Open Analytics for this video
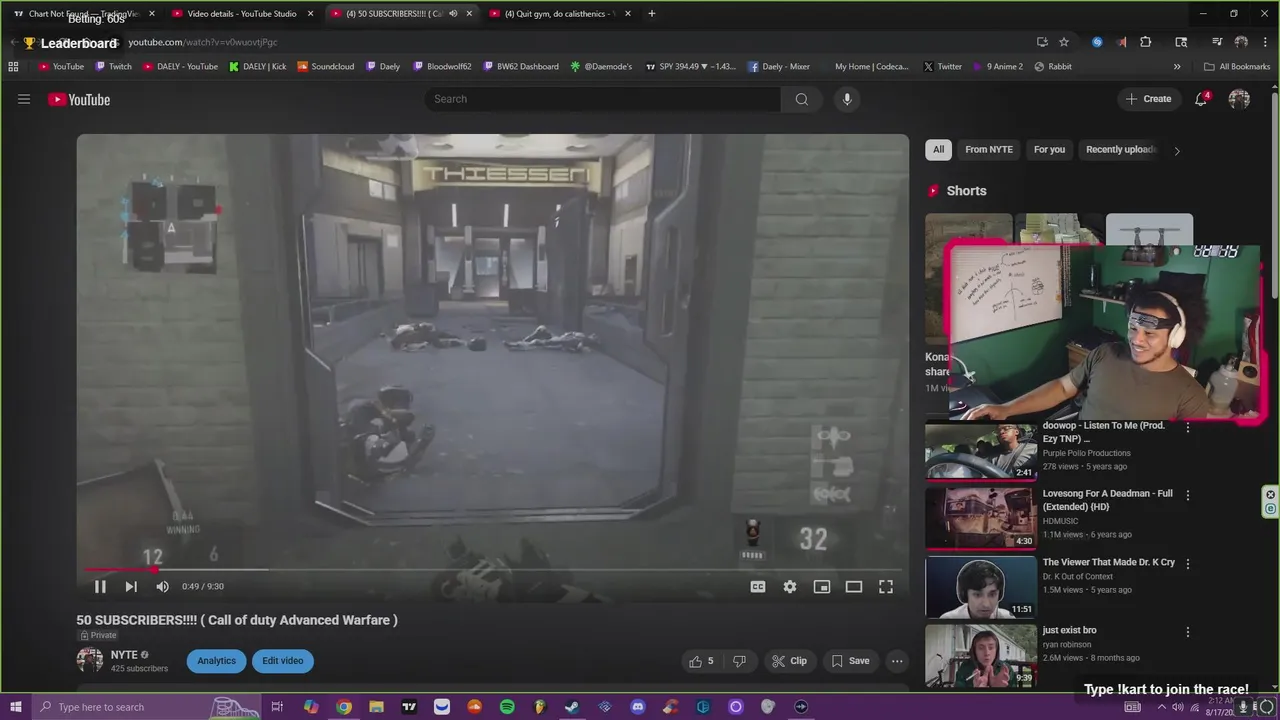This screenshot has height=720, width=1280. (x=216, y=661)
